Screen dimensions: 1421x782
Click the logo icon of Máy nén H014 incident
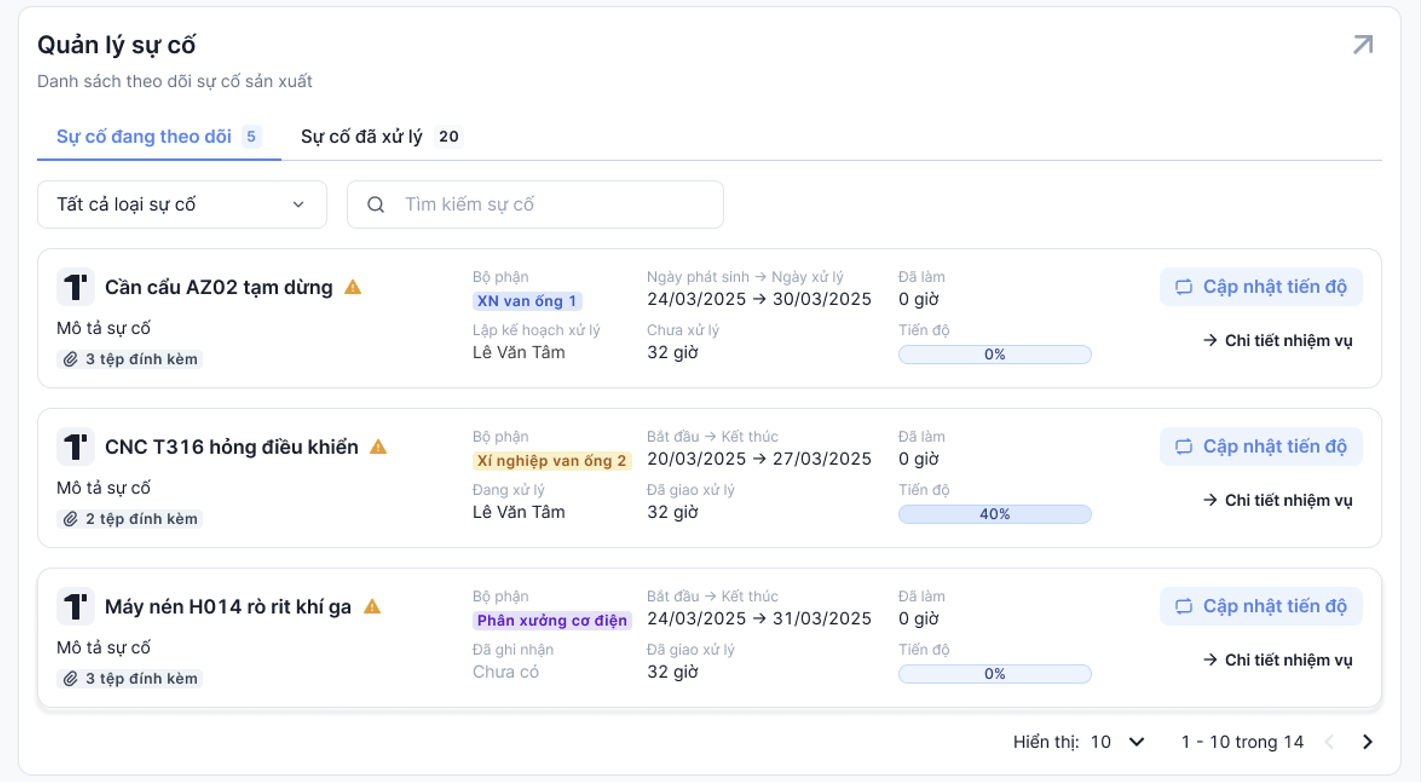click(75, 607)
